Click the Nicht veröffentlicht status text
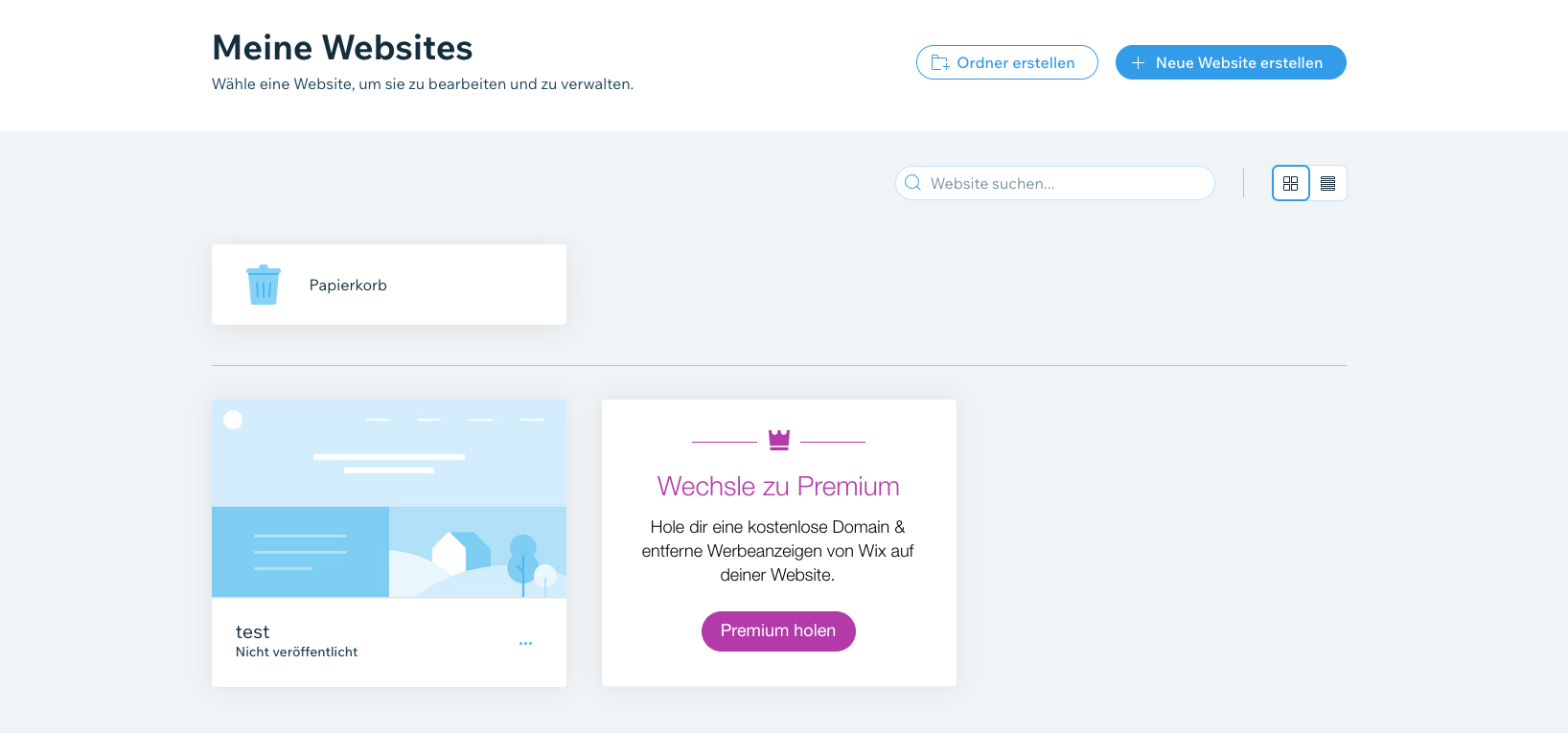 click(296, 652)
